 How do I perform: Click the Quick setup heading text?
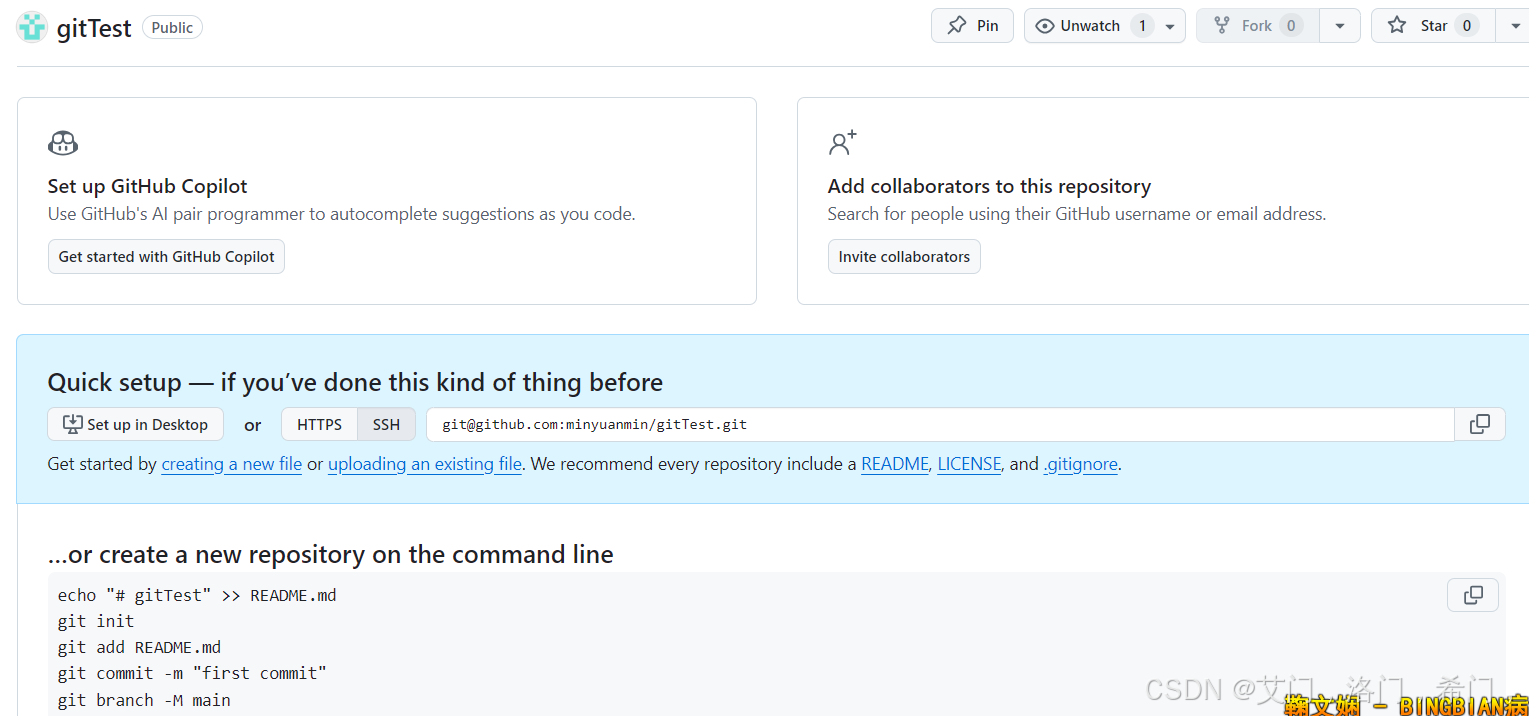coord(355,382)
